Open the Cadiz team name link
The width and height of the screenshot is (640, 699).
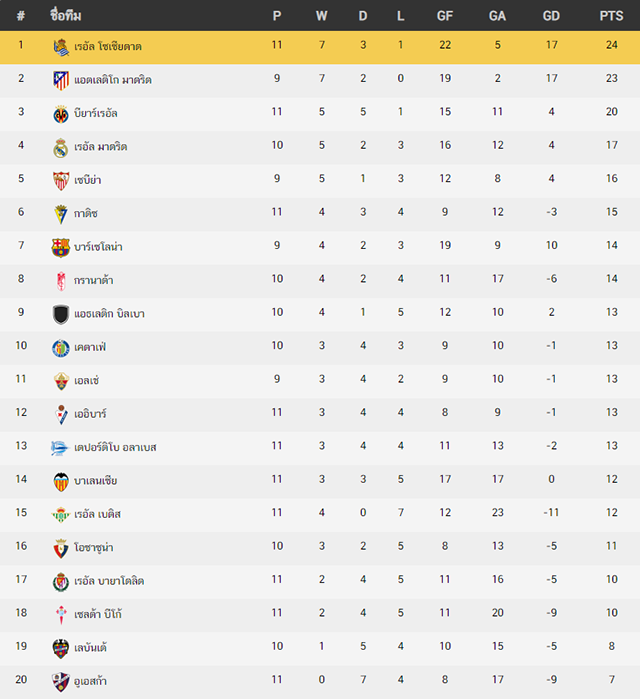coord(86,214)
